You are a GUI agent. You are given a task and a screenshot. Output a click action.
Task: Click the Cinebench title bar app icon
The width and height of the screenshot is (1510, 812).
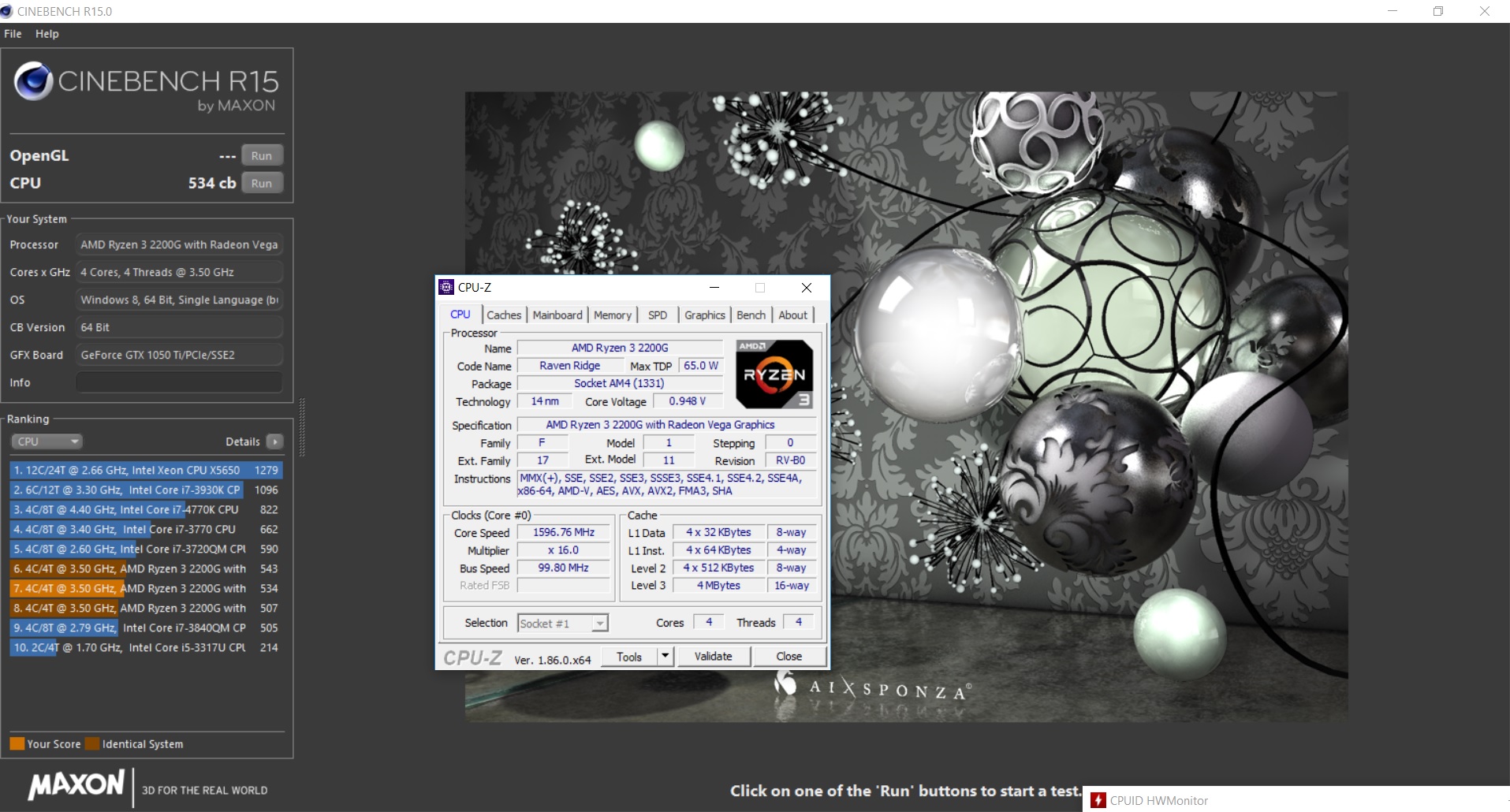pyautogui.click(x=7, y=11)
